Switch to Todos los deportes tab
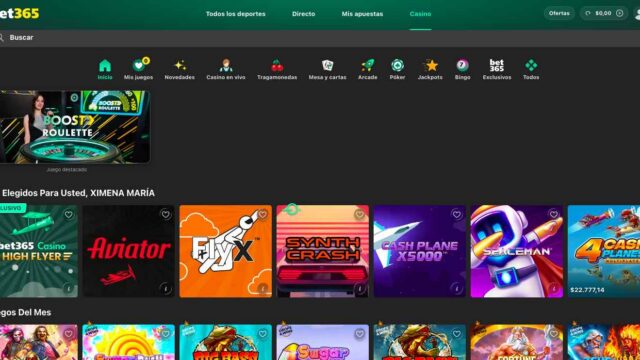 coord(236,14)
